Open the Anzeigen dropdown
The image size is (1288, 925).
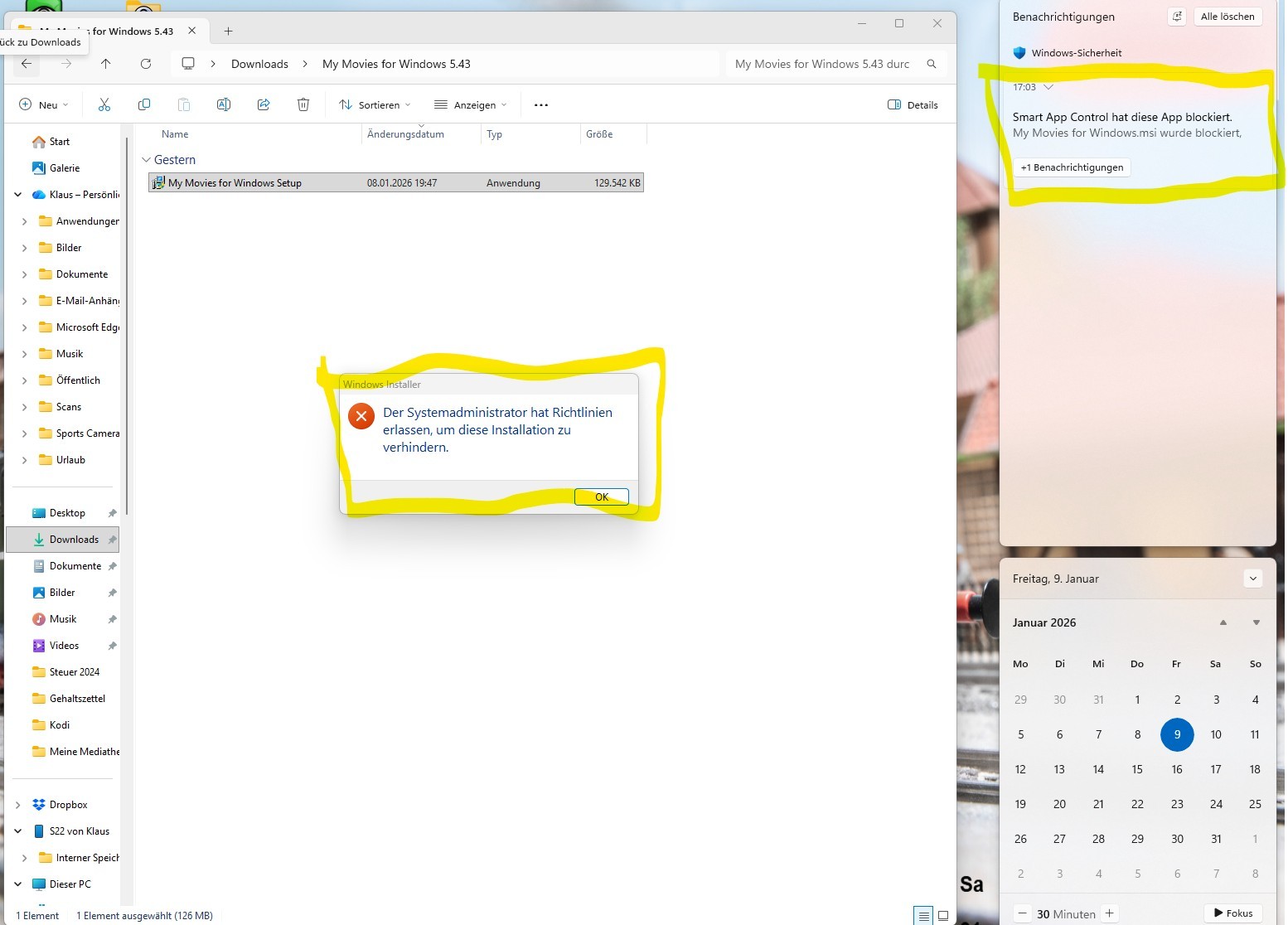(470, 104)
